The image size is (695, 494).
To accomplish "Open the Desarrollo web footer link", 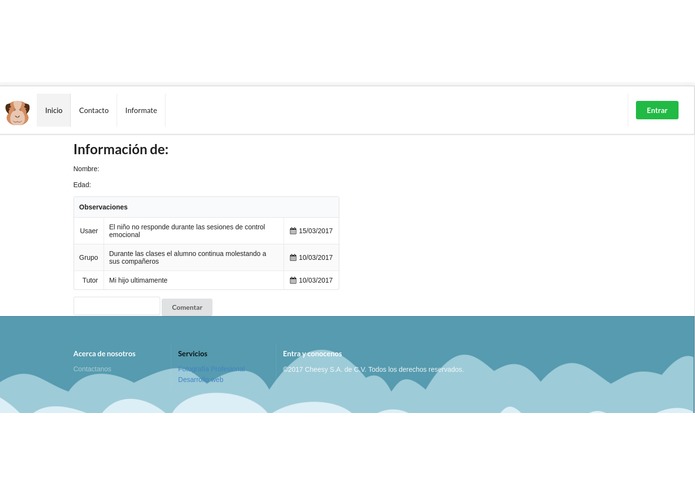I will click(200, 380).
